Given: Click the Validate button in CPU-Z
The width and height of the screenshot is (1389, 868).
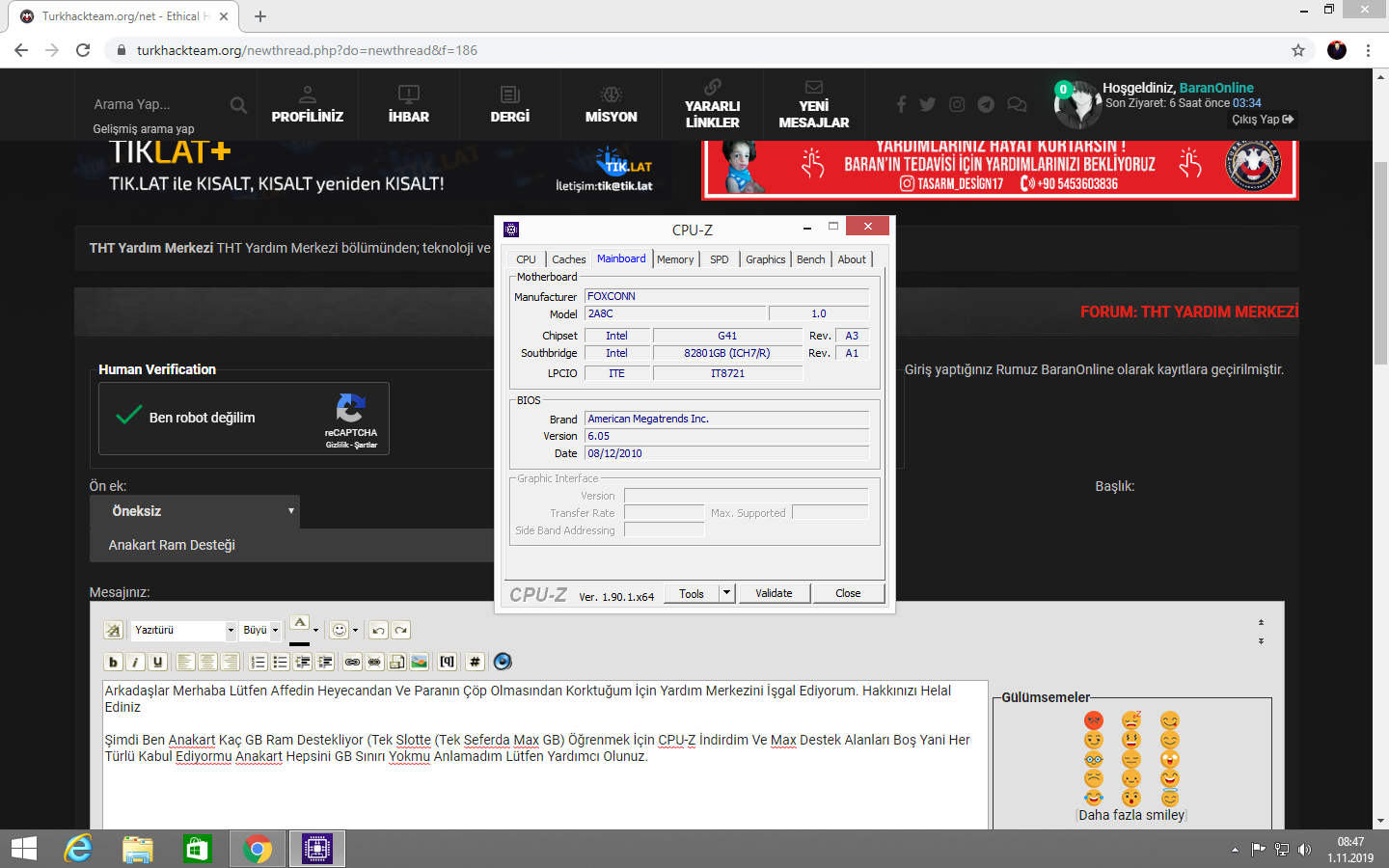Looking at the screenshot, I should click(774, 593).
